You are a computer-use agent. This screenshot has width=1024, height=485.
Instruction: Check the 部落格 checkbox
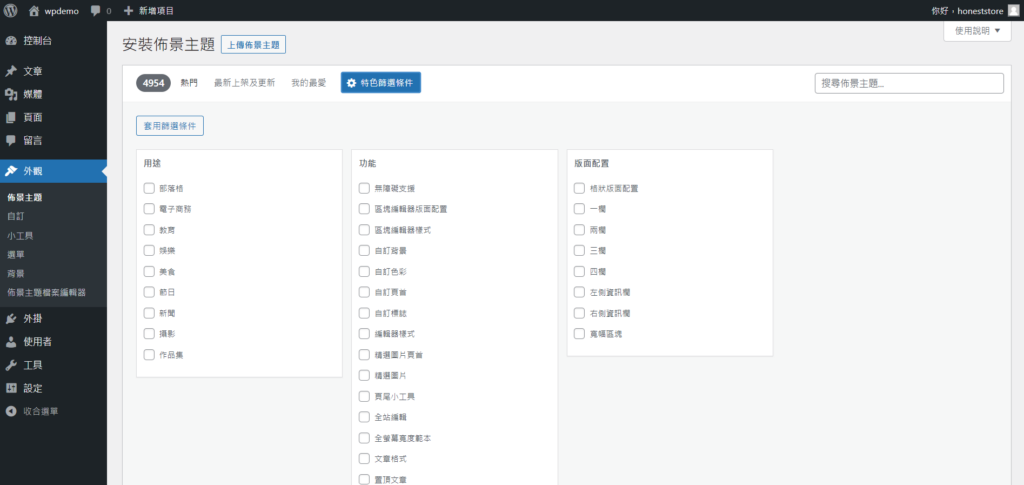click(150, 188)
